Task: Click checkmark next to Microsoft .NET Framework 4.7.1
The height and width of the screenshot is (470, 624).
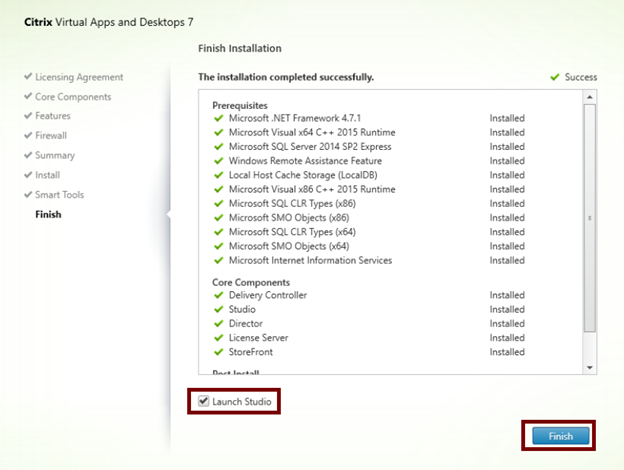Action: [218, 118]
